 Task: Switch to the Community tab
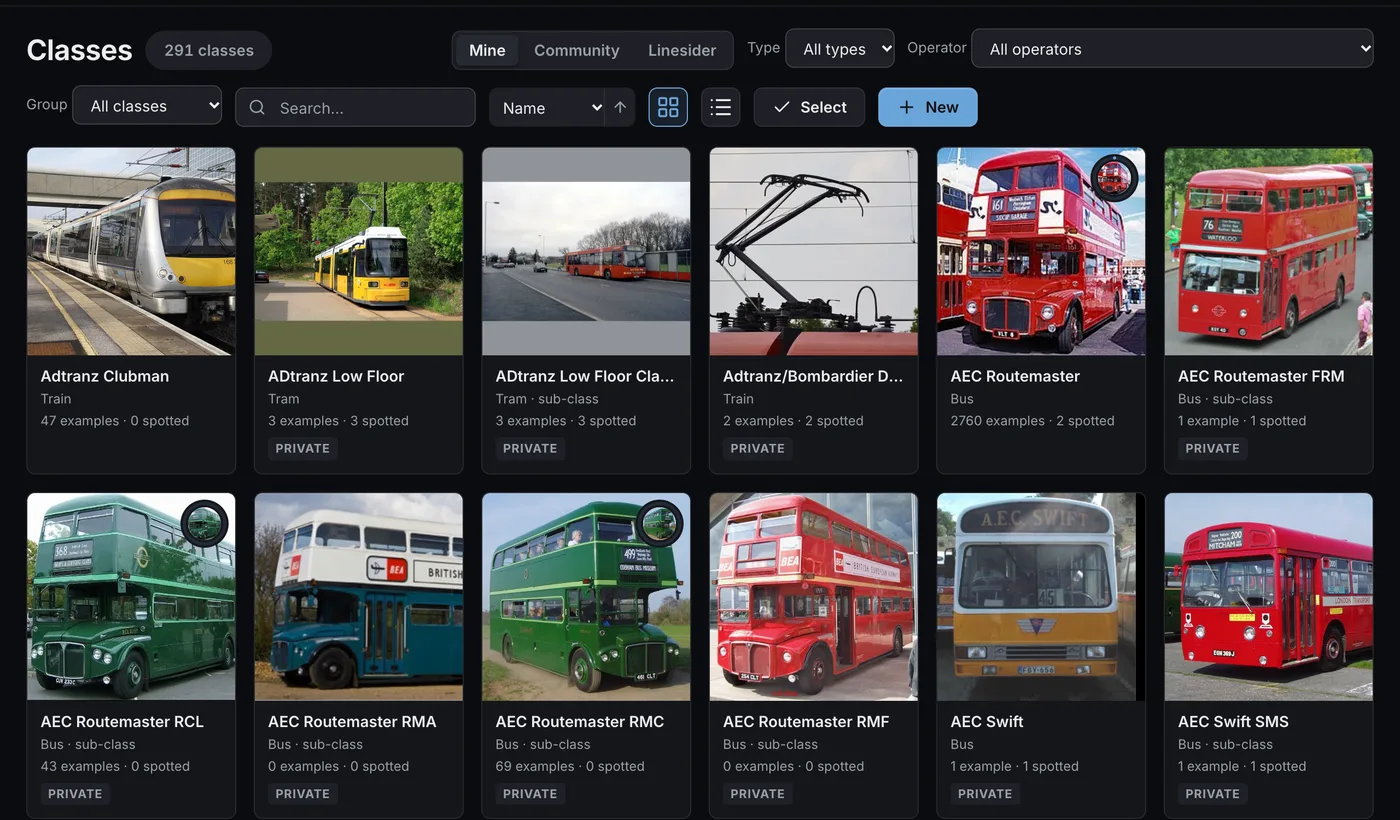coord(577,50)
